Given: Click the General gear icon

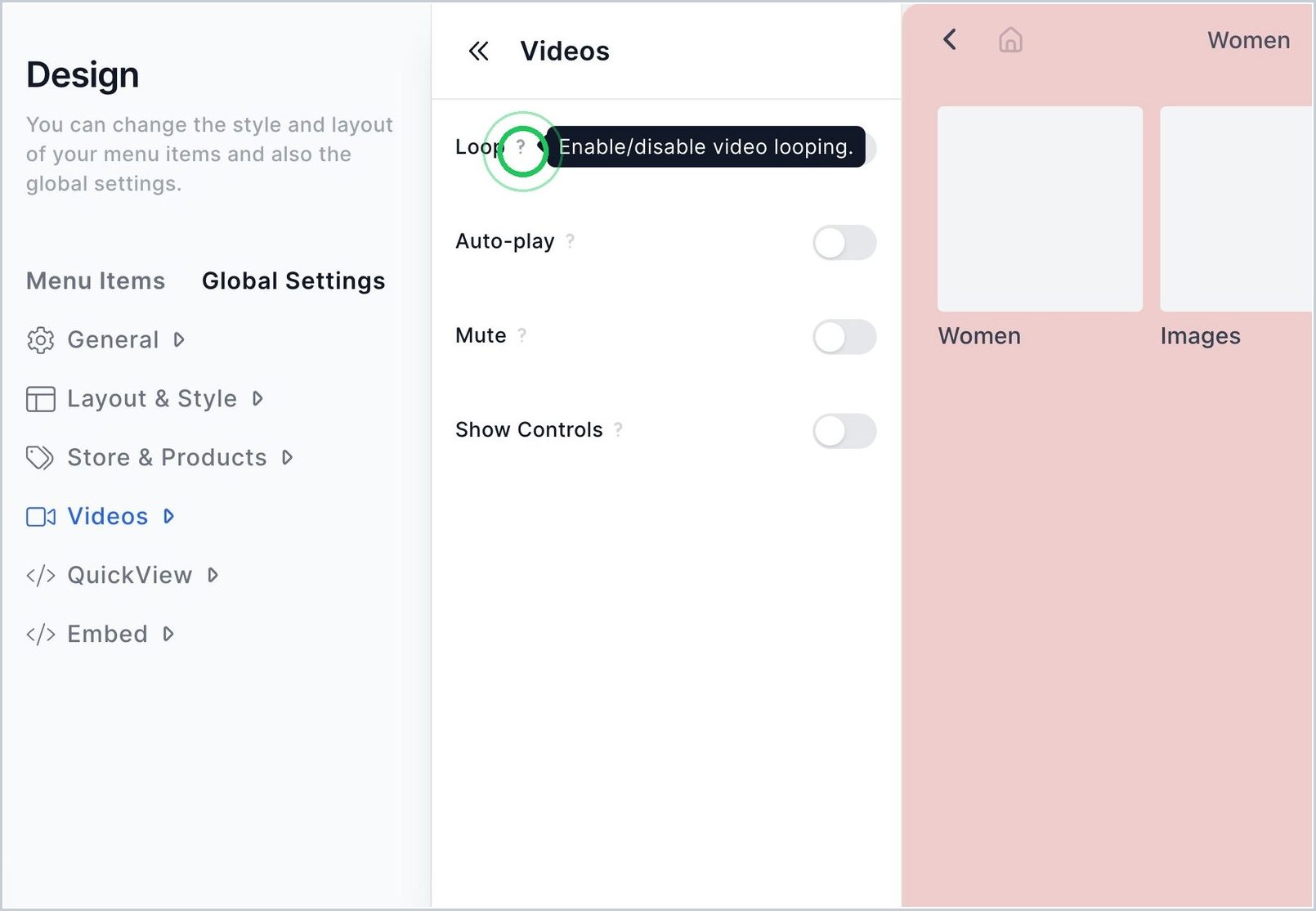Looking at the screenshot, I should coord(40,340).
